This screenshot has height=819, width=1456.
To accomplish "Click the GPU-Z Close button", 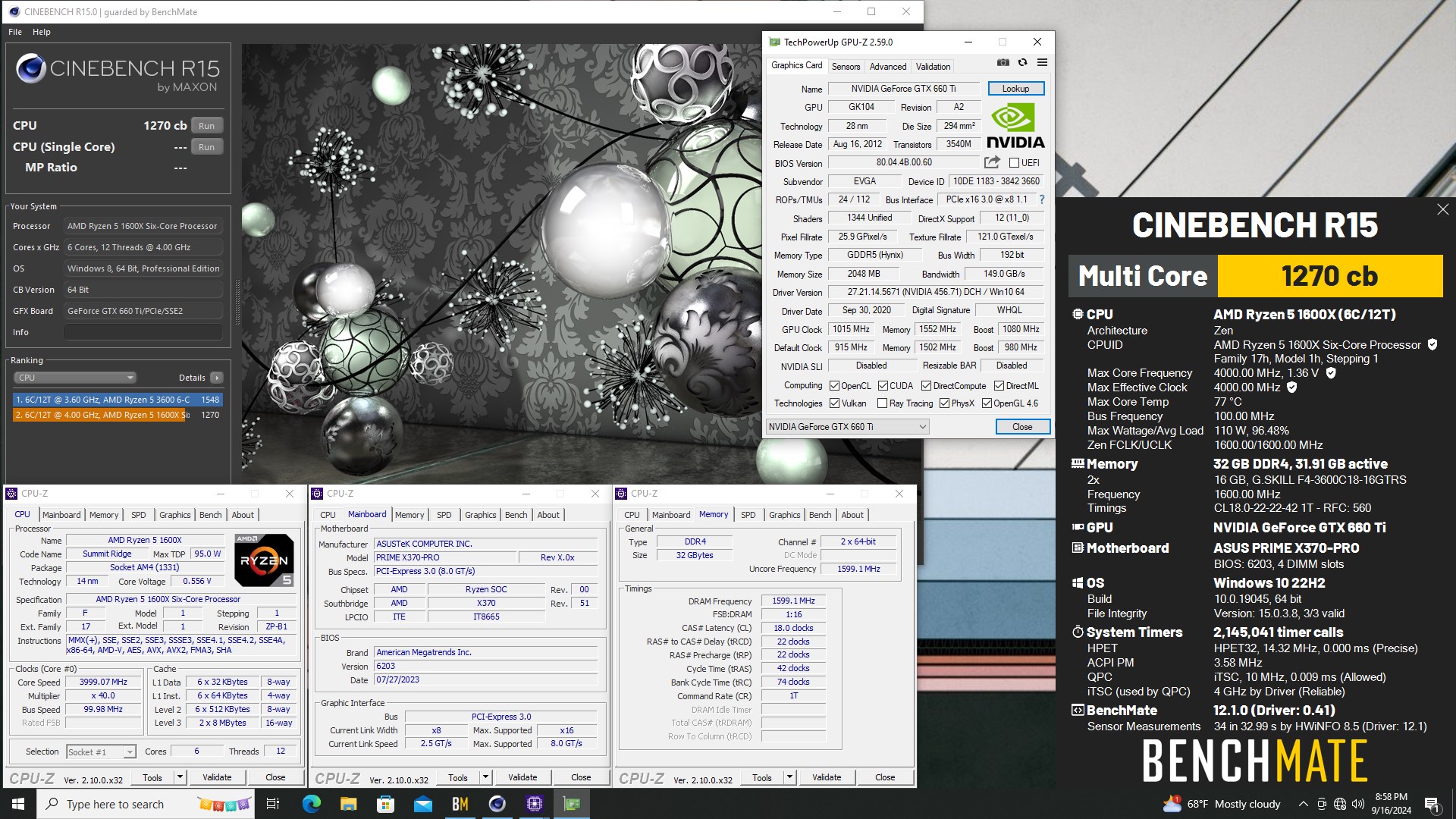I will pyautogui.click(x=1022, y=427).
